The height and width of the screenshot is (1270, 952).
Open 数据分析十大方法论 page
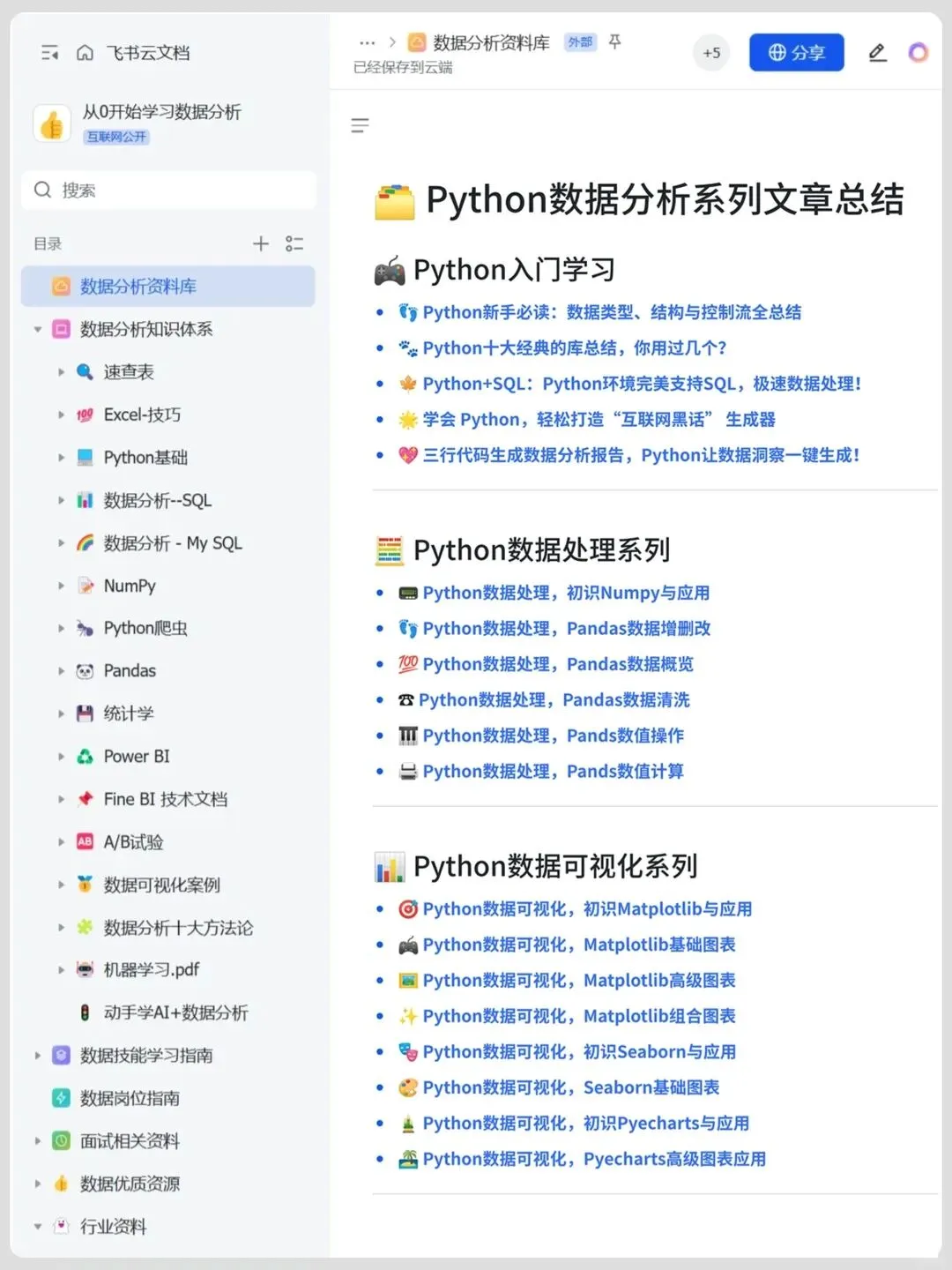point(178,928)
